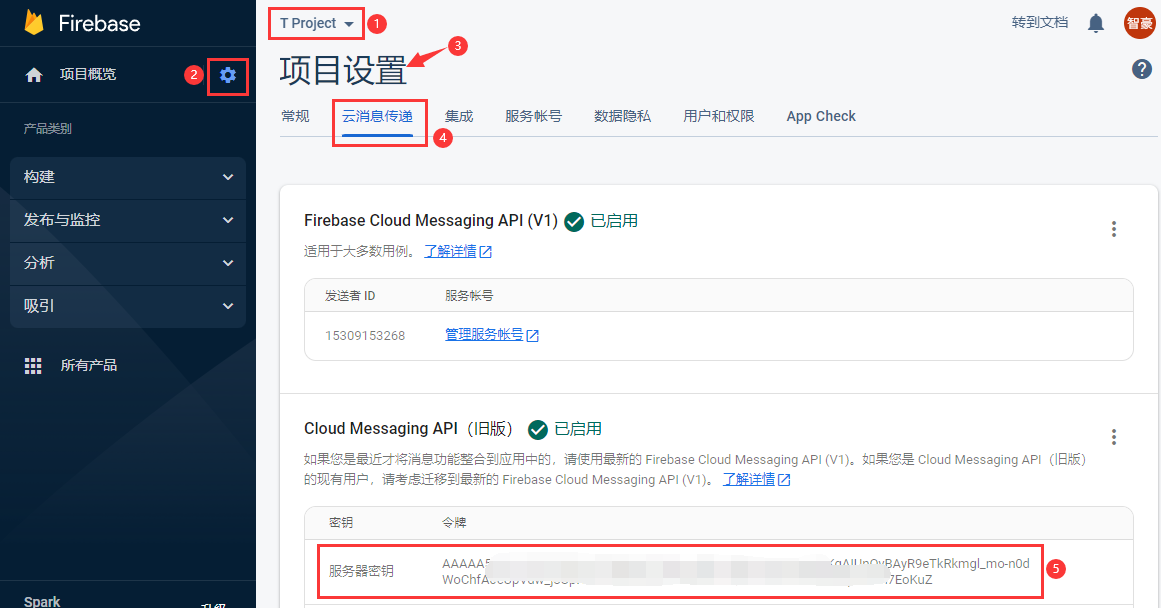Click the 令牌 column header
Viewport: 1161px width, 608px height.
[x=454, y=523]
